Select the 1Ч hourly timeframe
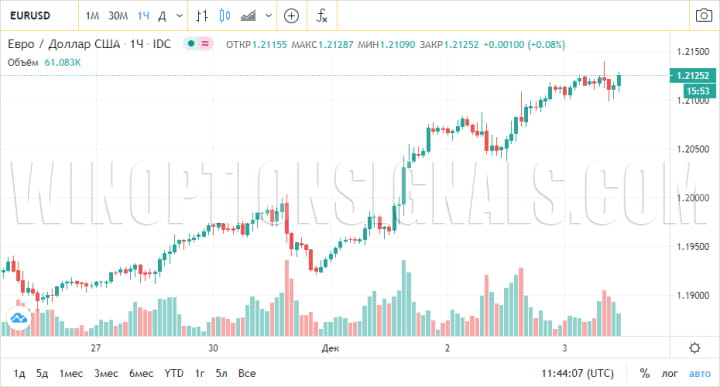 (143, 16)
